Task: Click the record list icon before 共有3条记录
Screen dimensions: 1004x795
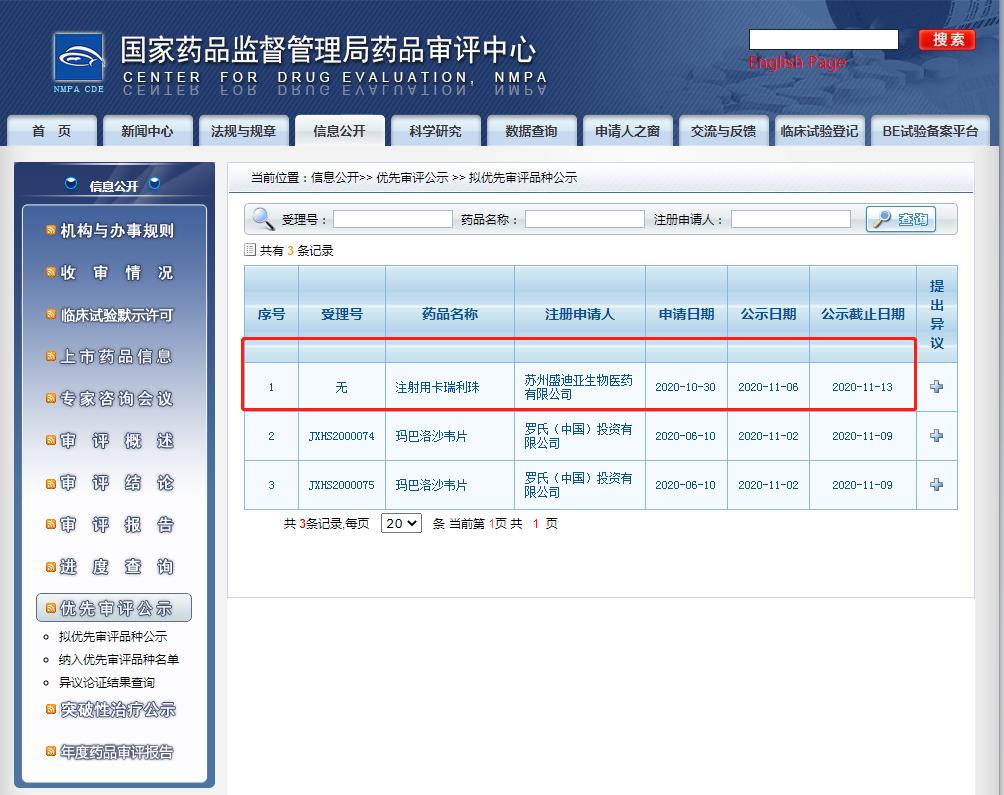Action: (x=250, y=250)
